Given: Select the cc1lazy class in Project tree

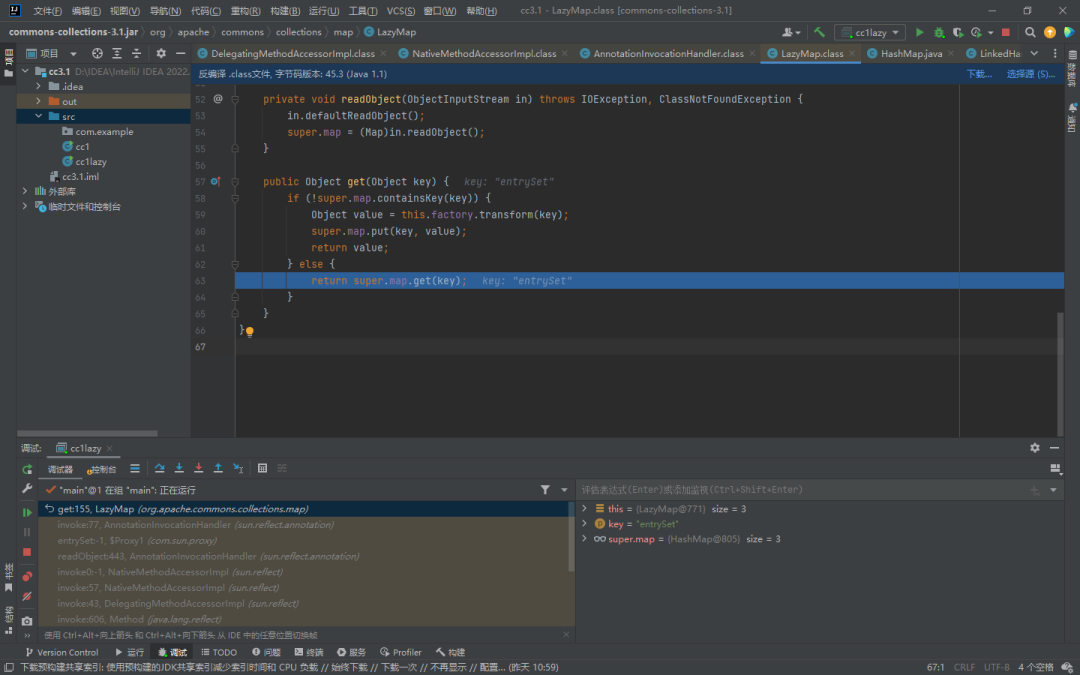Looking at the screenshot, I should (91, 161).
